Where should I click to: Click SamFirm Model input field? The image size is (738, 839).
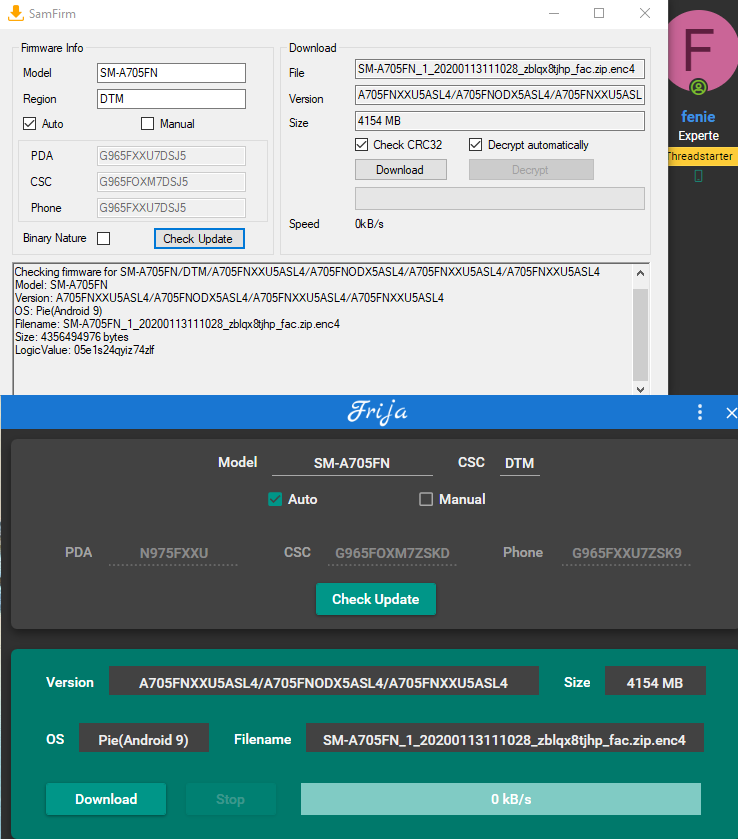[x=171, y=73]
